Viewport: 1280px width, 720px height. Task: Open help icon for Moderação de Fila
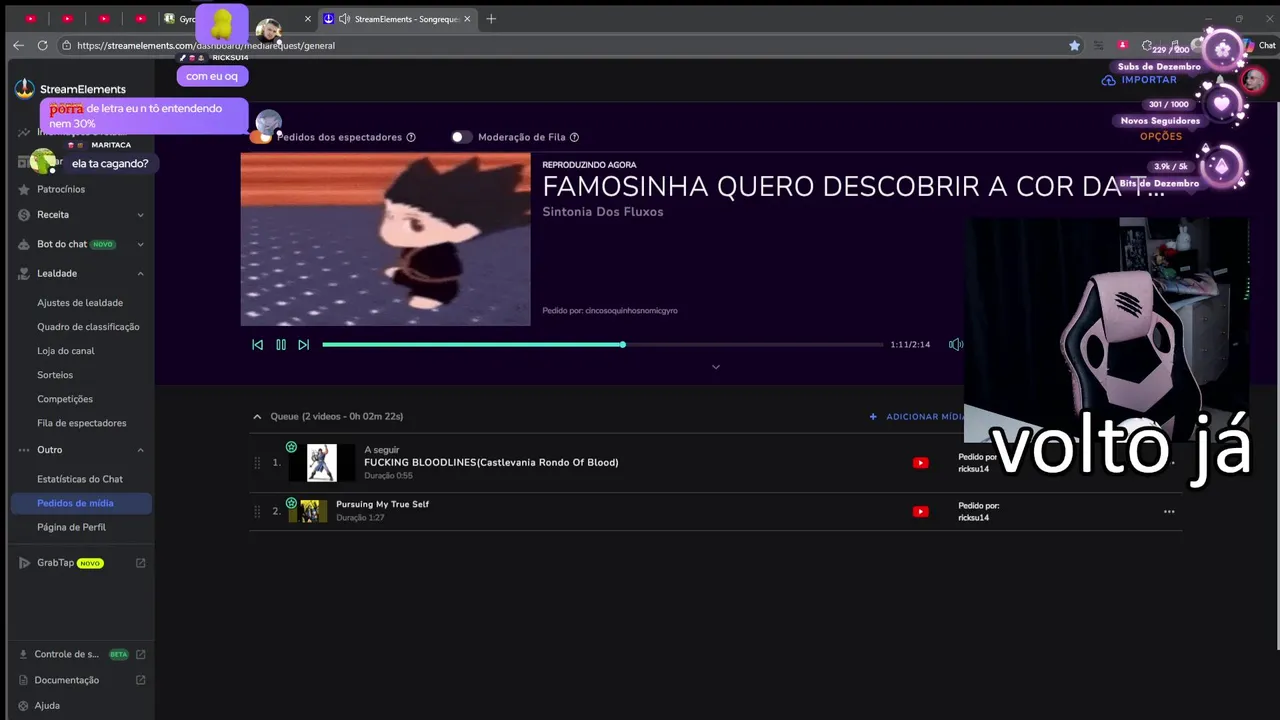tap(574, 137)
